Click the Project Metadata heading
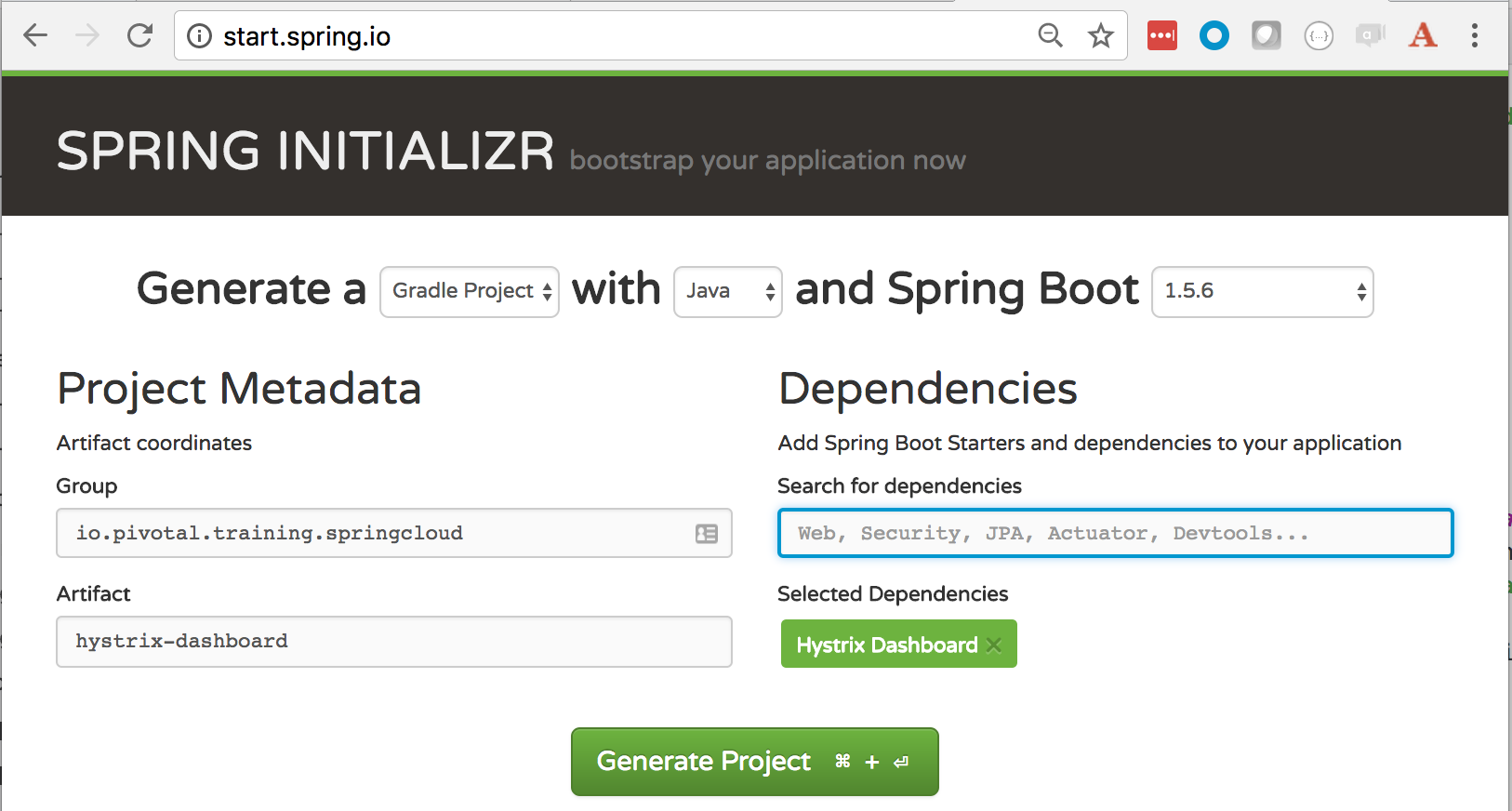Image resolution: width=1512 pixels, height=811 pixels. 240,389
